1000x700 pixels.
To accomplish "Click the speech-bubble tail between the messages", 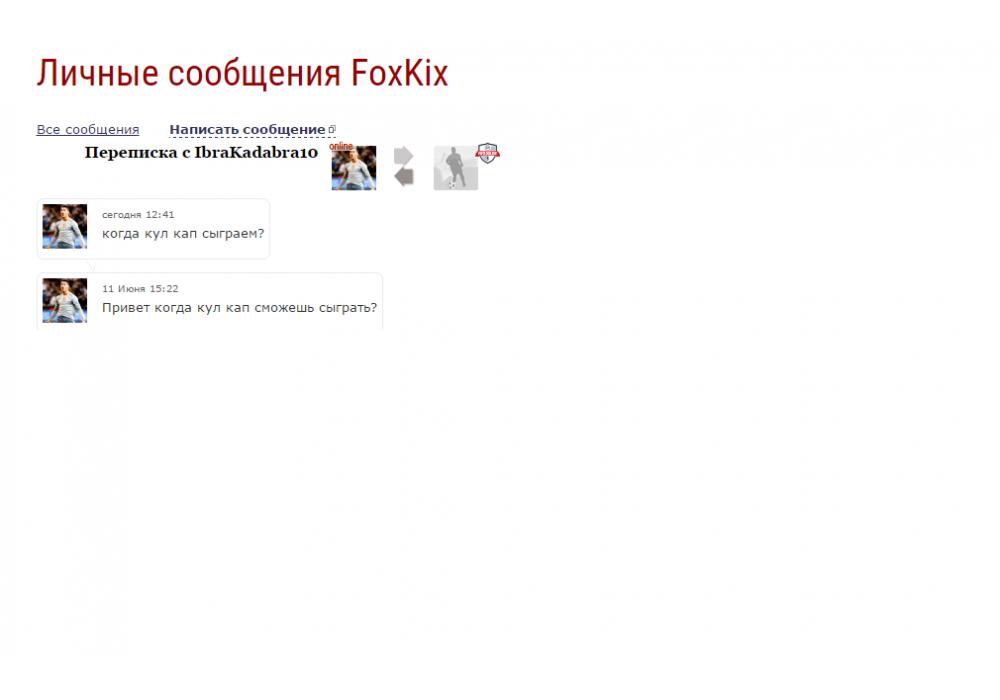I will tap(91, 266).
